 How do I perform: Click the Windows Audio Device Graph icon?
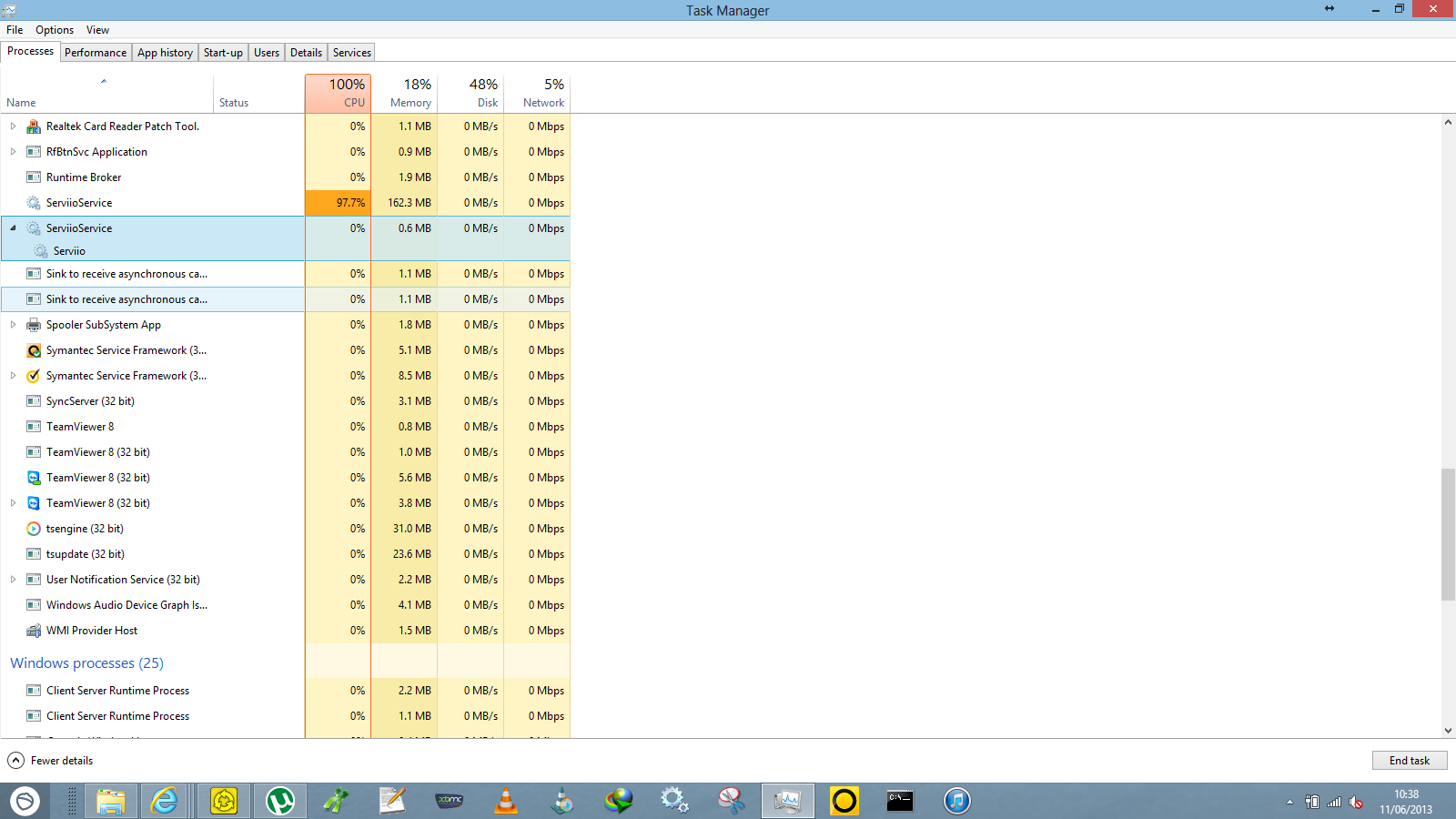pos(34,605)
